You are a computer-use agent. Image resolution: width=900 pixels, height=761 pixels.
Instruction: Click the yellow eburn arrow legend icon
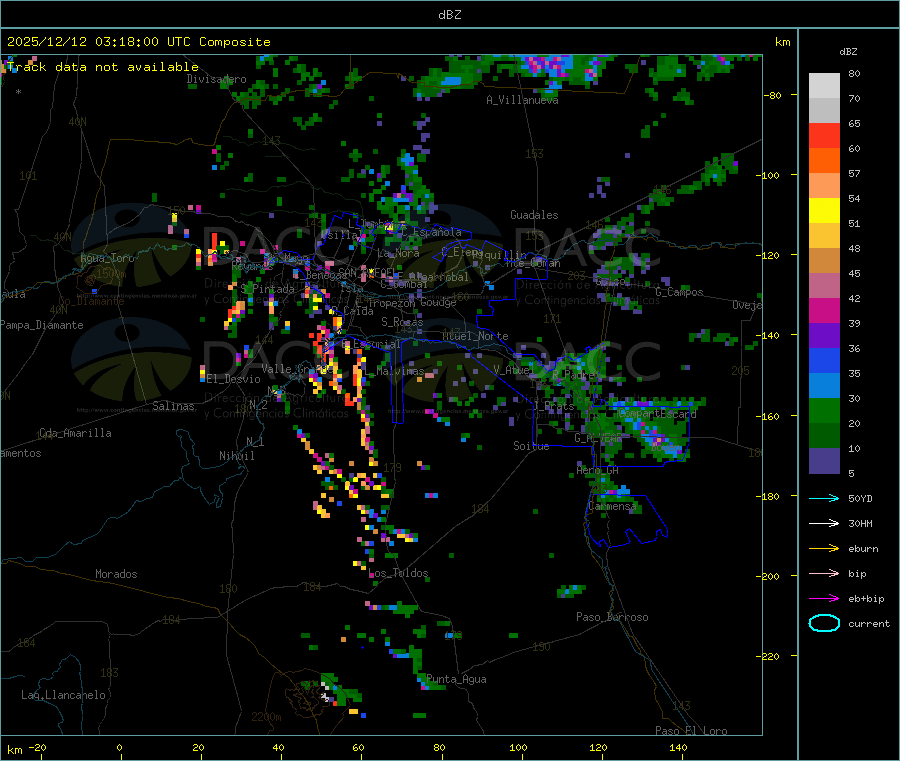pos(824,548)
